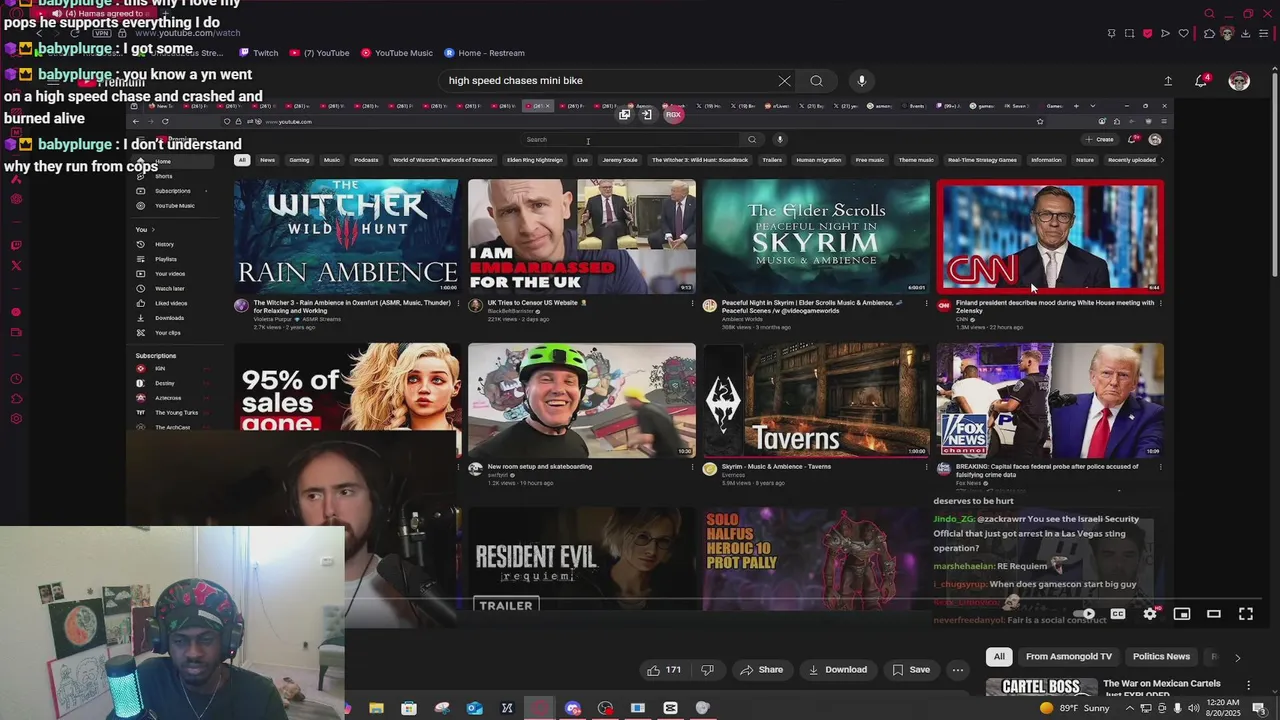The width and height of the screenshot is (1280, 720).
Task: Open the browser downloads icon
Action: tap(1245, 33)
